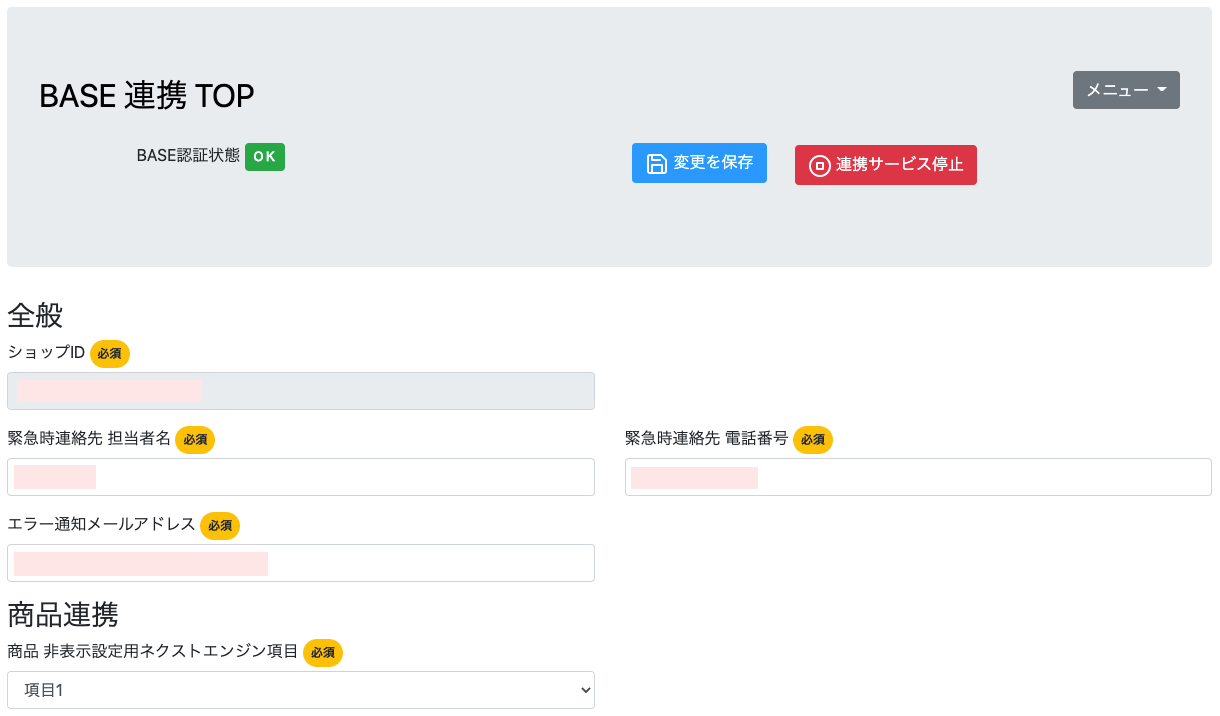The height and width of the screenshot is (716, 1220).
Task: Click the エラー通知メールアドレス input field
Action: point(301,563)
